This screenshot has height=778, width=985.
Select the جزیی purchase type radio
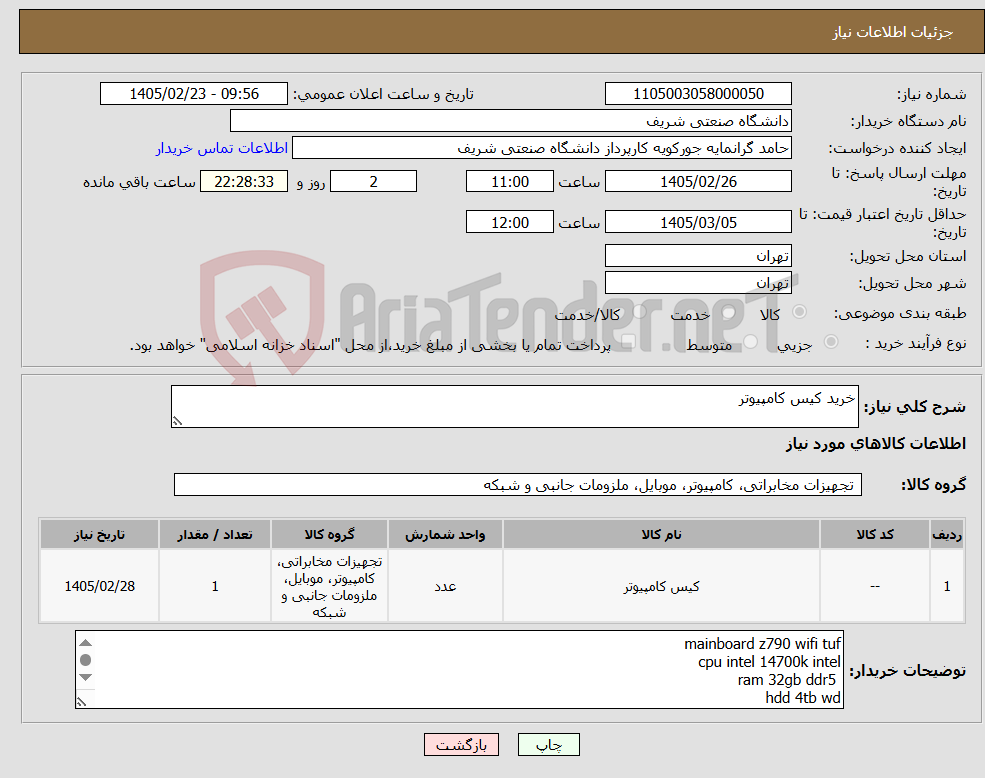pos(830,341)
